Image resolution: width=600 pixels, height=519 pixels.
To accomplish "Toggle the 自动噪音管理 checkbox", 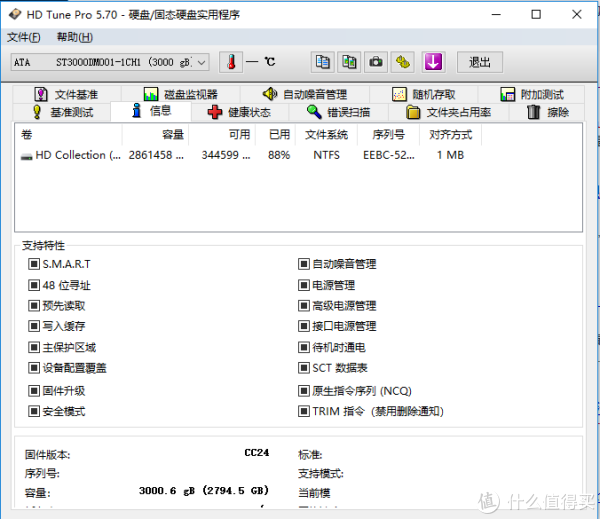I will pyautogui.click(x=304, y=264).
